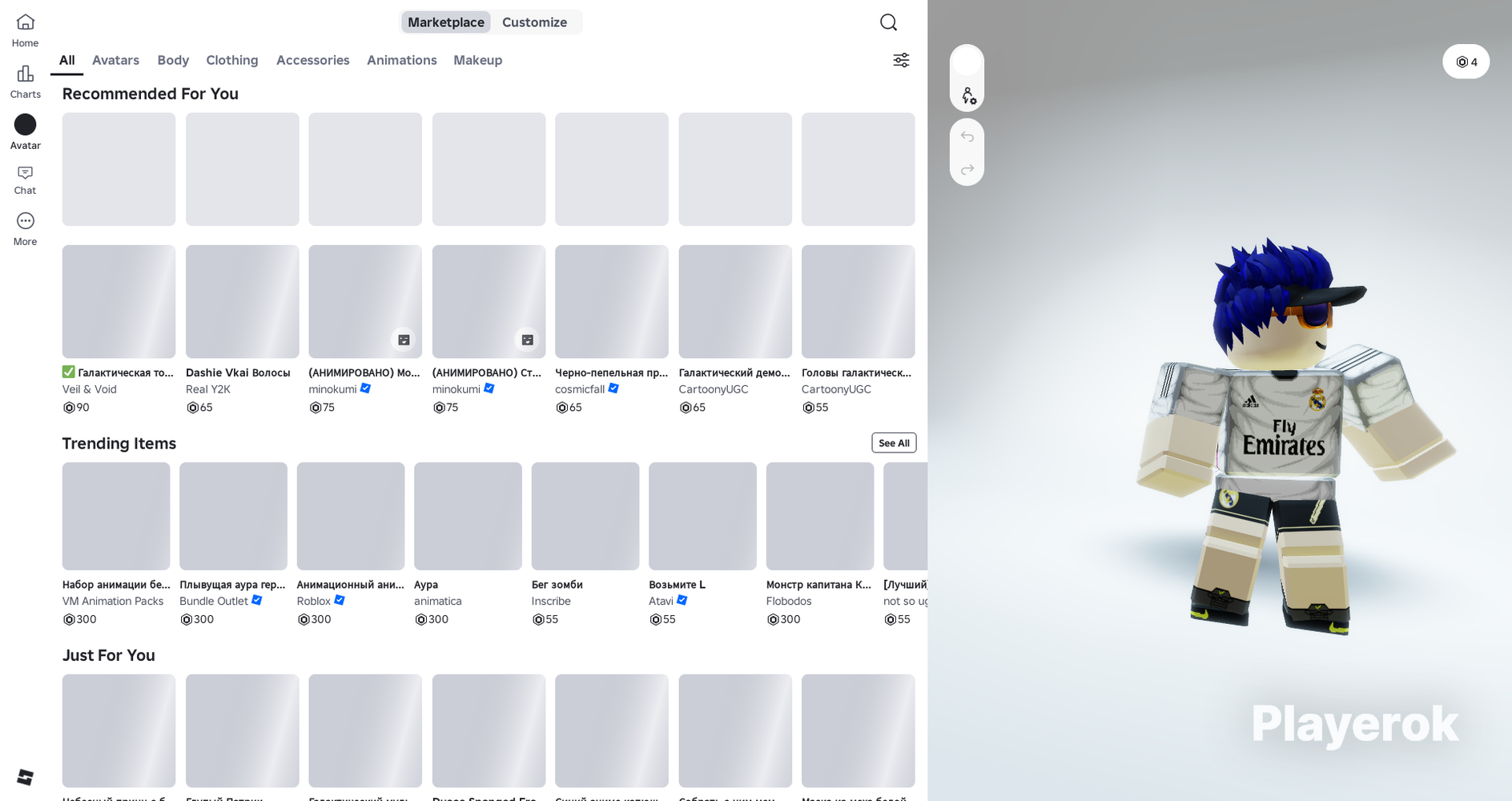Open avatar settings figure-gear icon
The height and width of the screenshot is (801, 1512).
click(x=967, y=96)
